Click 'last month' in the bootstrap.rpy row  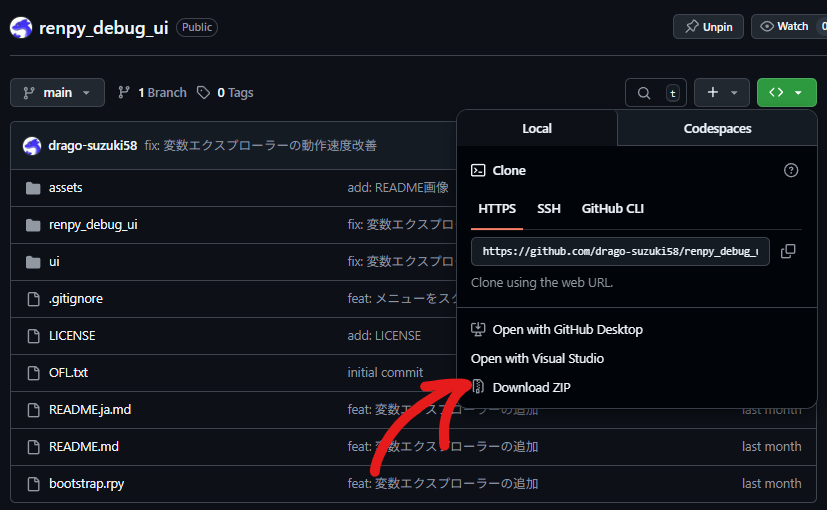coord(772,484)
